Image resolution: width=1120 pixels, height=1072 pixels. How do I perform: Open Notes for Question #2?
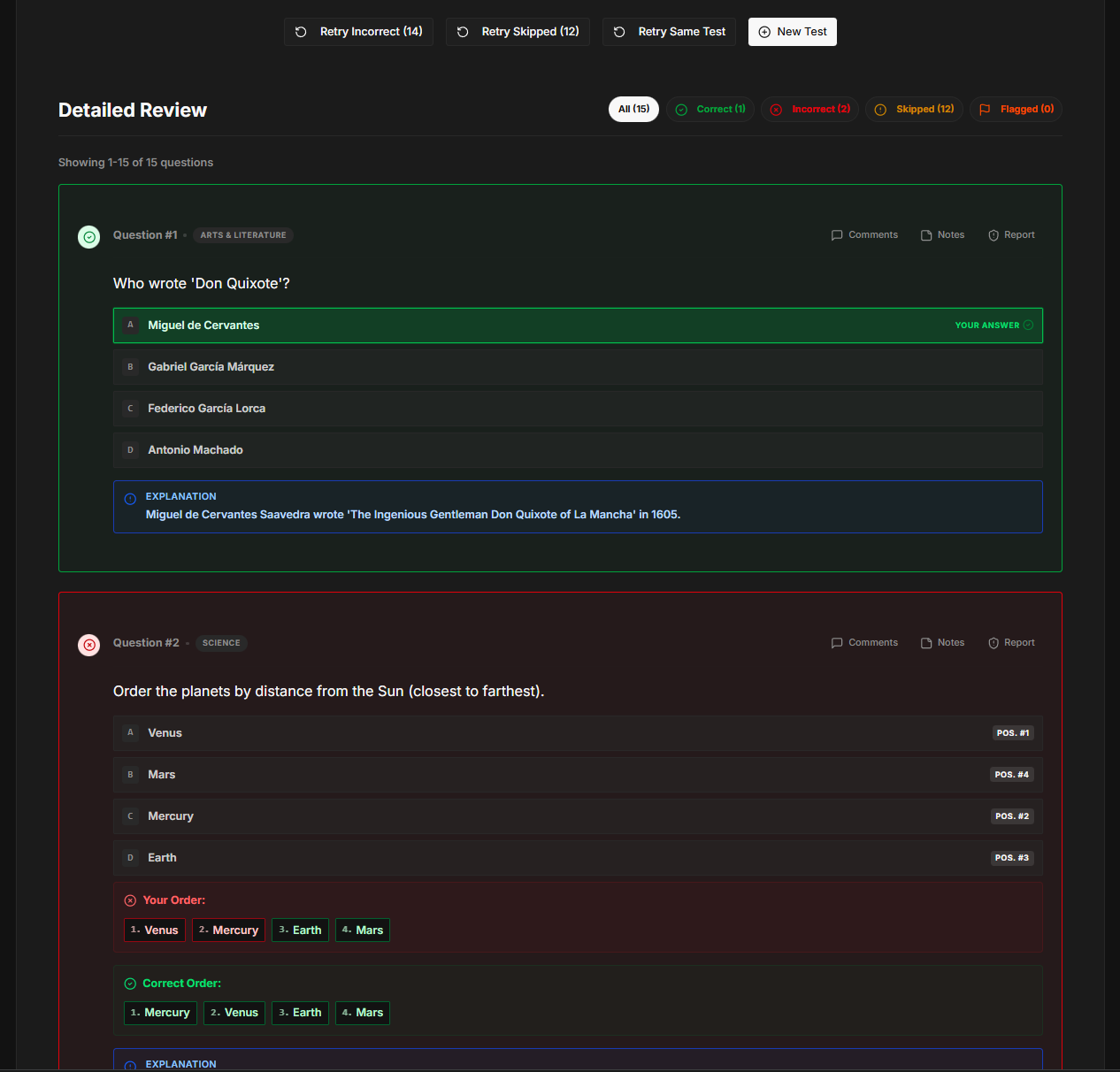tap(942, 643)
